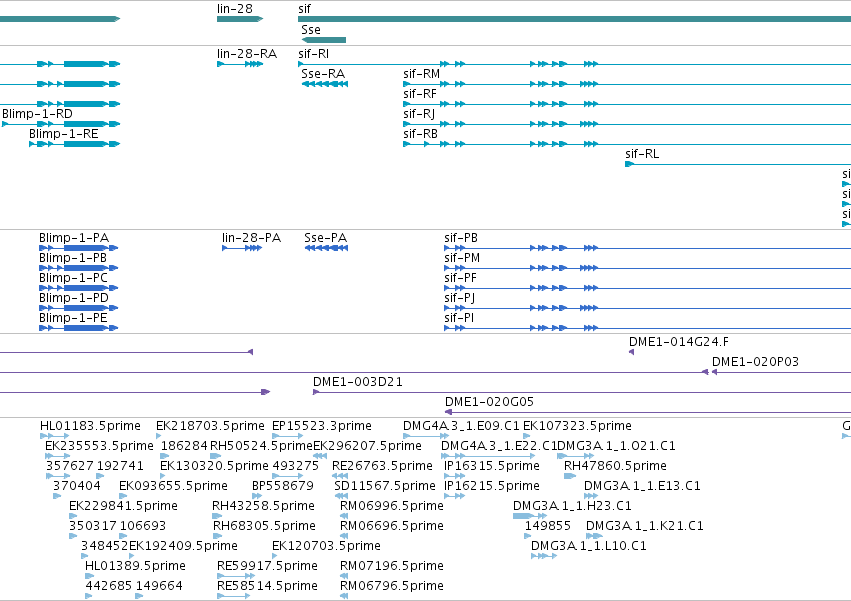Select EST EK218703.5prime

(x=210, y=426)
